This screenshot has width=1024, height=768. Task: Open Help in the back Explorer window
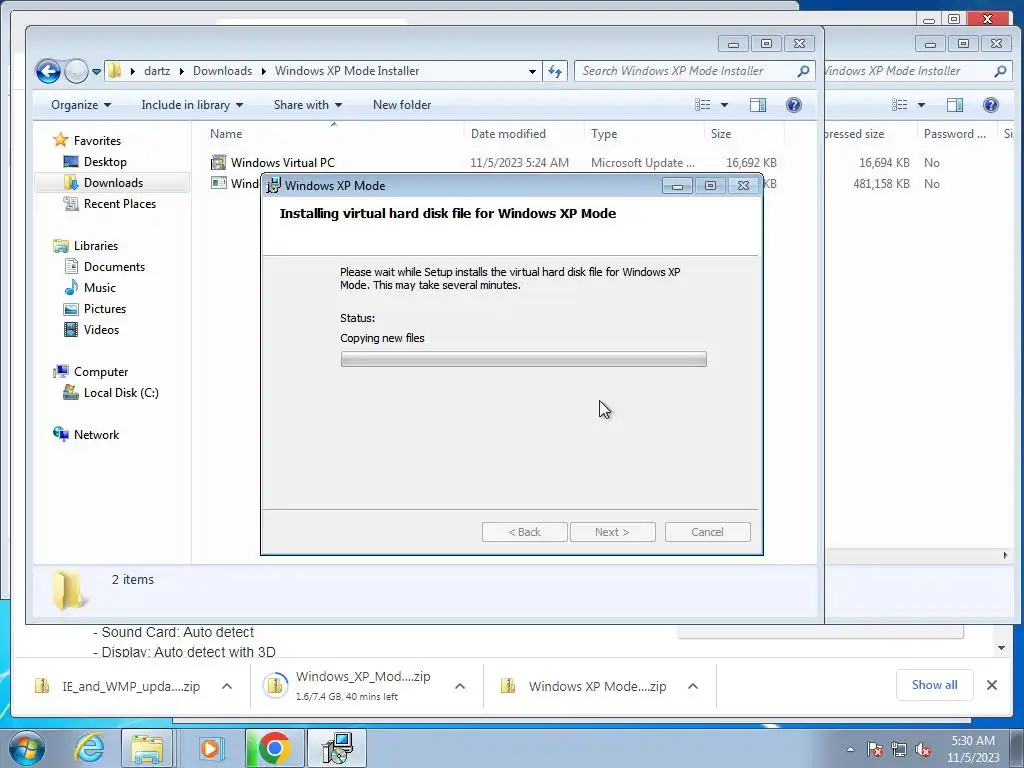pos(991,104)
